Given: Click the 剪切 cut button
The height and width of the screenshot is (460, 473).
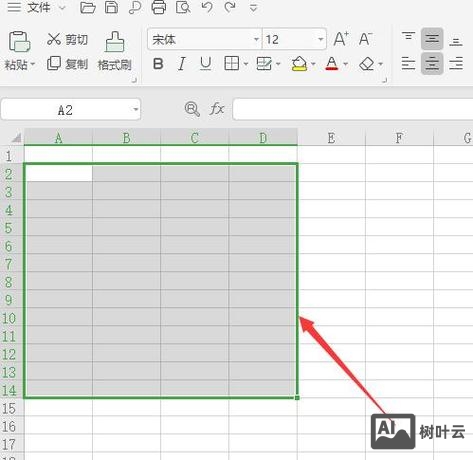Looking at the screenshot, I should pos(67,39).
